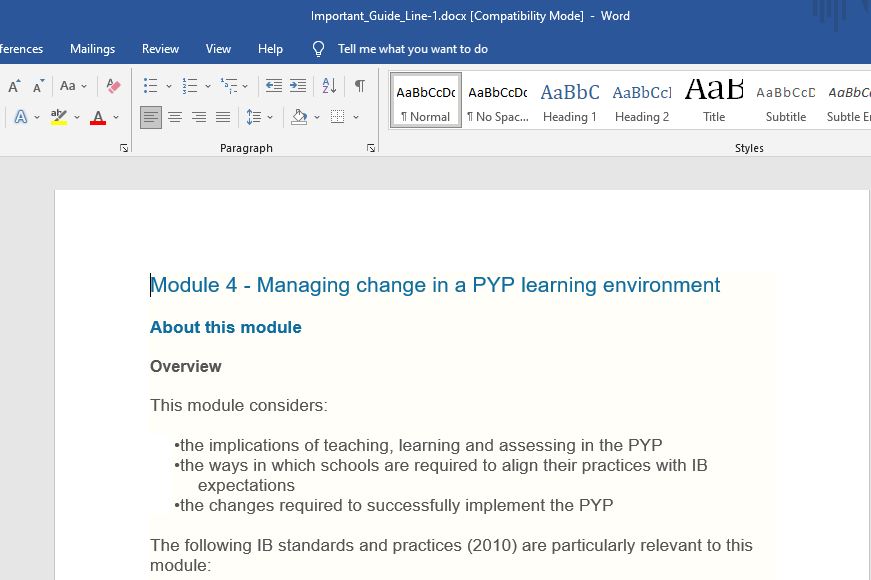This screenshot has height=580, width=871.
Task: Open the Mailings tab
Action: coord(92,49)
